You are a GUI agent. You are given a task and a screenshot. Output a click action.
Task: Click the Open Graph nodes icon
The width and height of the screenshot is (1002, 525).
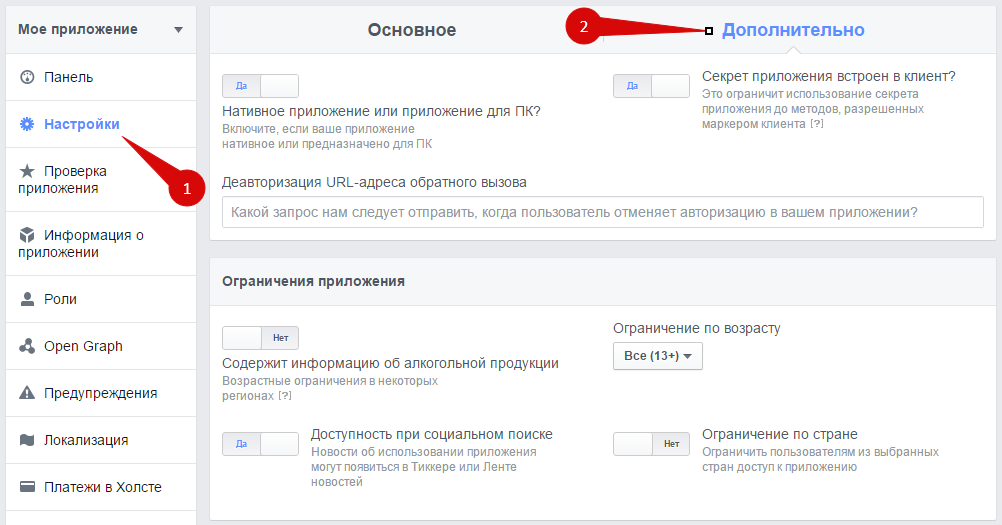click(27, 346)
